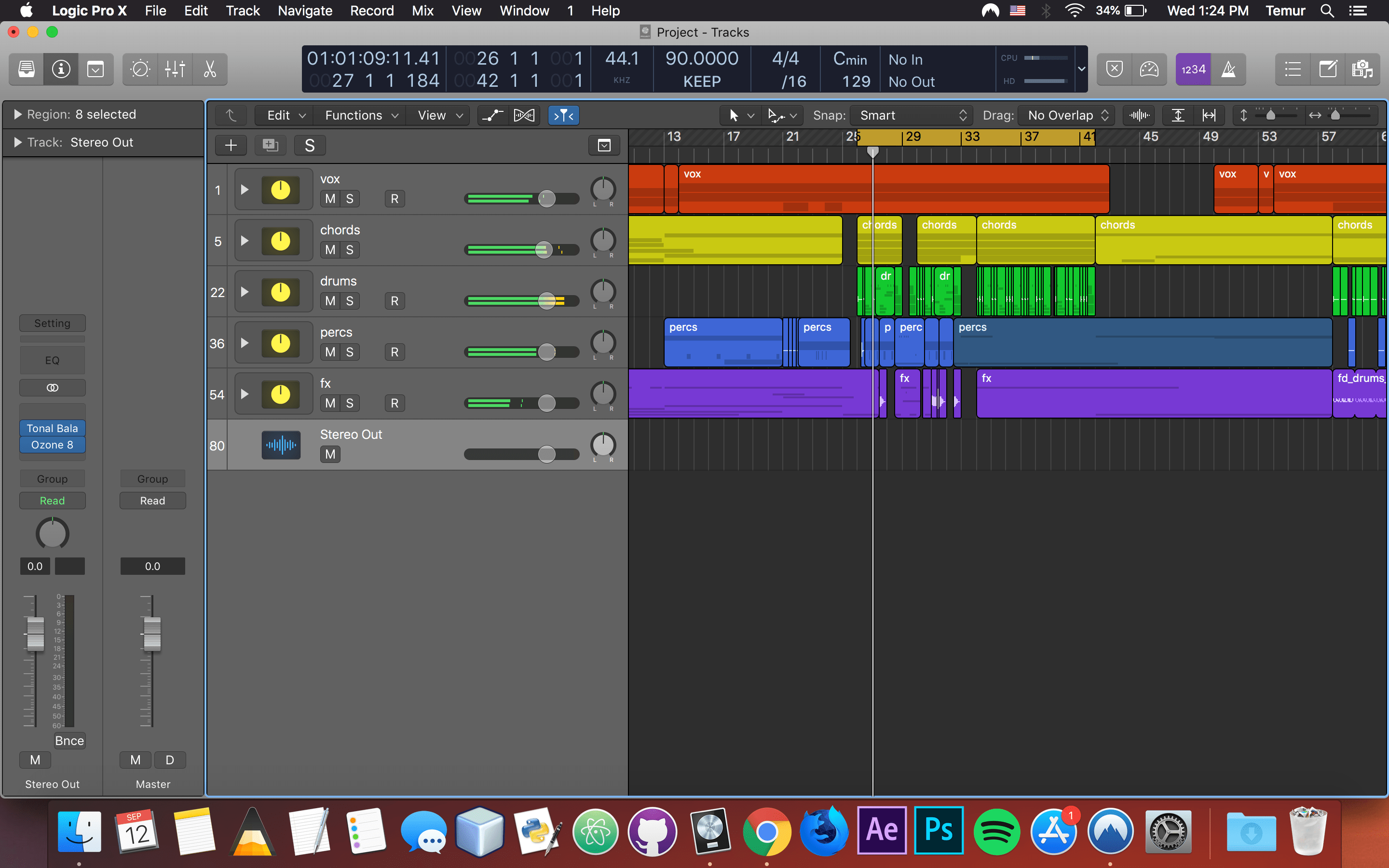Screen dimensions: 1389x868
Task: Open the Inspector panel icon
Action: point(60,69)
